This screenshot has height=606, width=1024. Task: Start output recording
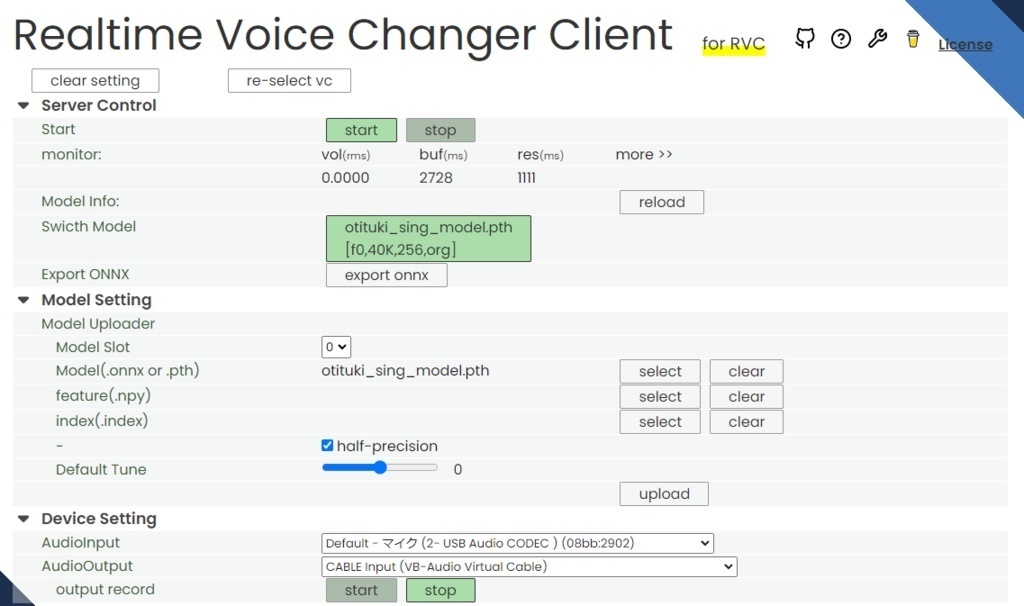361,590
